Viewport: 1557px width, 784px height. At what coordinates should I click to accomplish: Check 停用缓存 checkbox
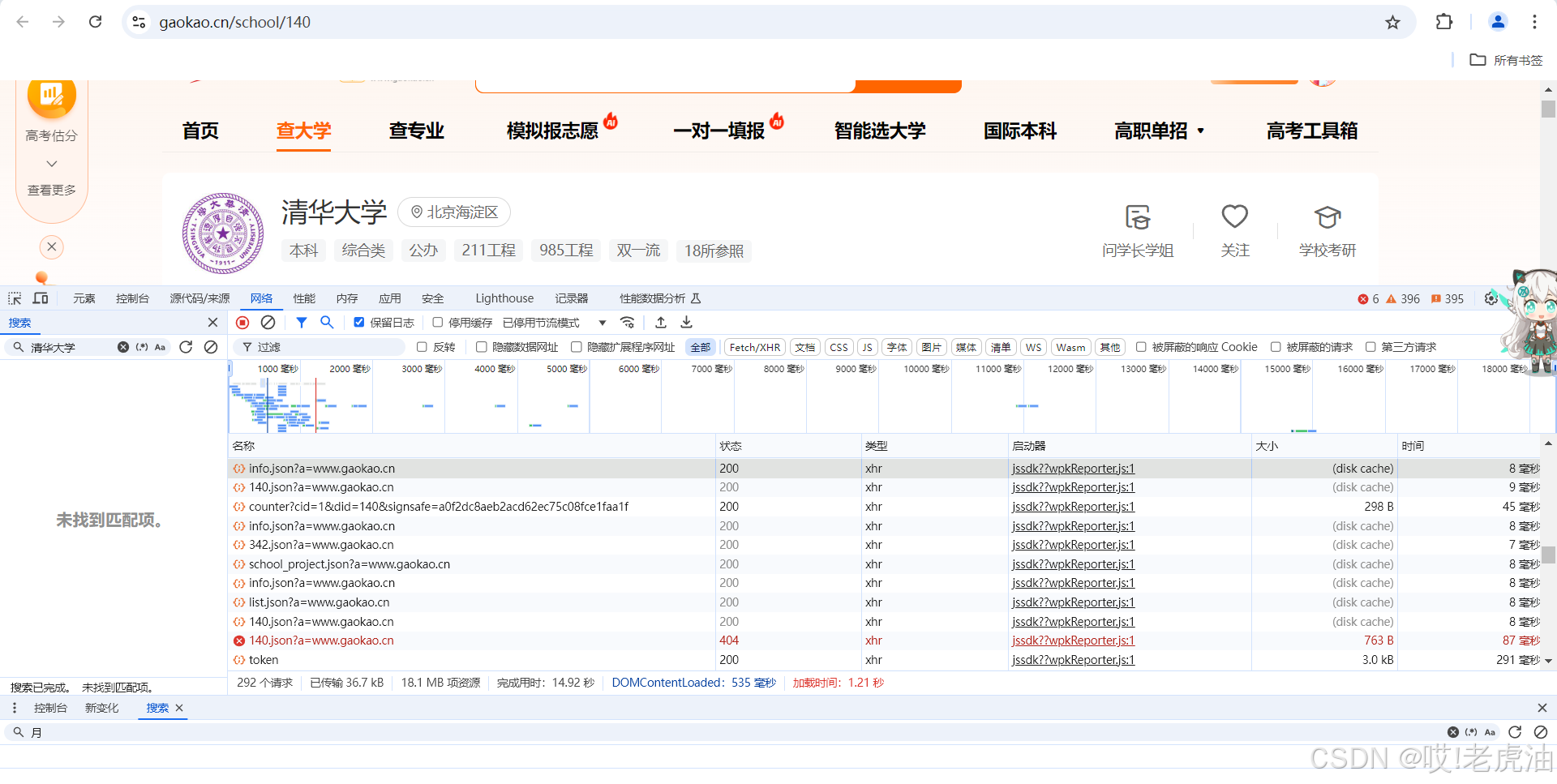[x=438, y=323]
